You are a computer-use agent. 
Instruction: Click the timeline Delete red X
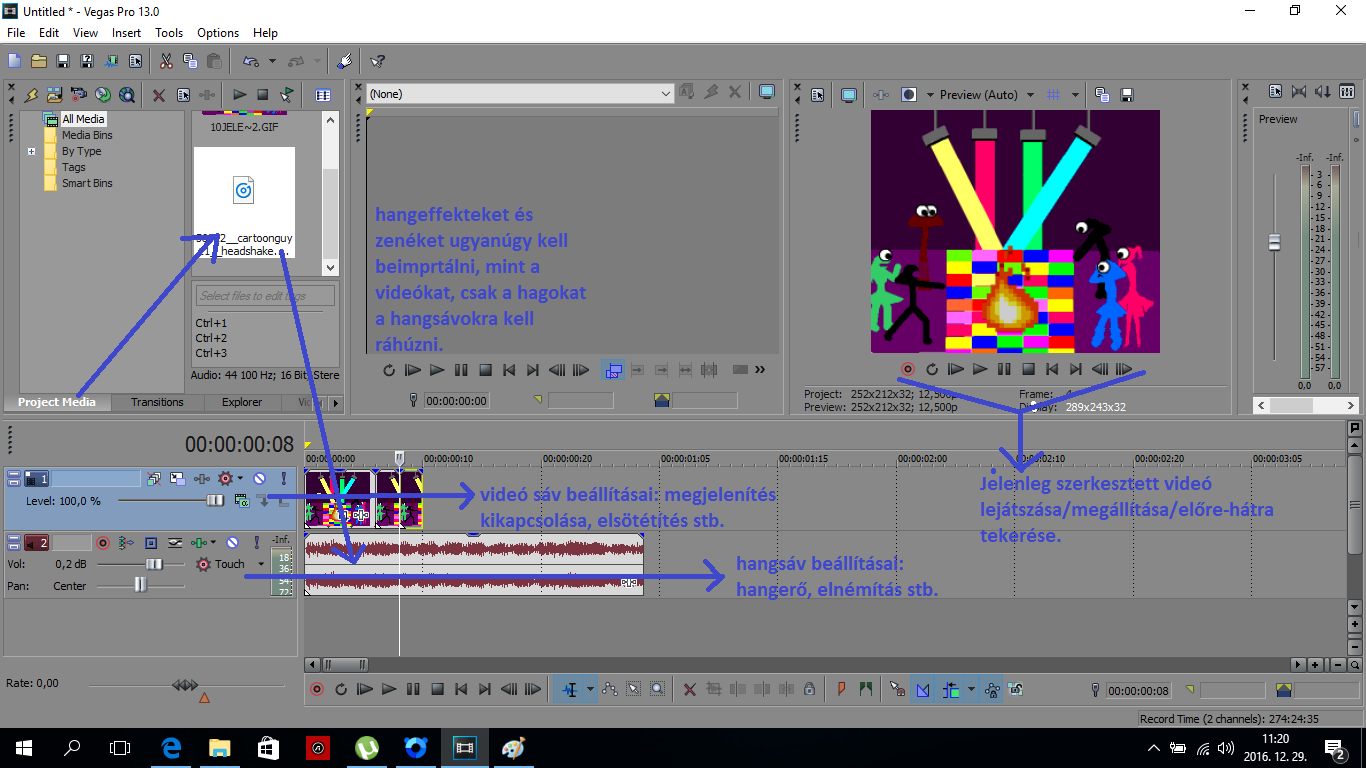[690, 689]
